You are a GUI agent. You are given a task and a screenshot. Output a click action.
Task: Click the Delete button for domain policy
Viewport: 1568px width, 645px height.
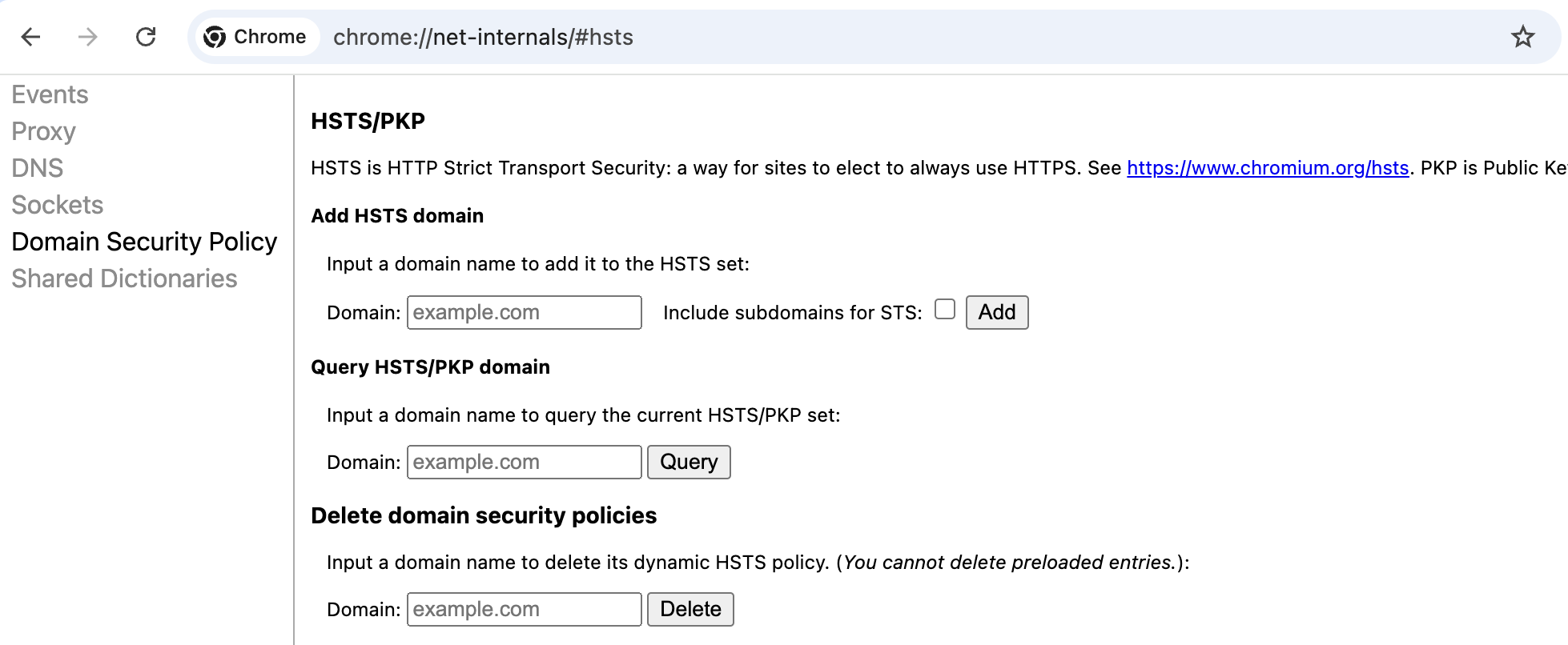point(690,609)
